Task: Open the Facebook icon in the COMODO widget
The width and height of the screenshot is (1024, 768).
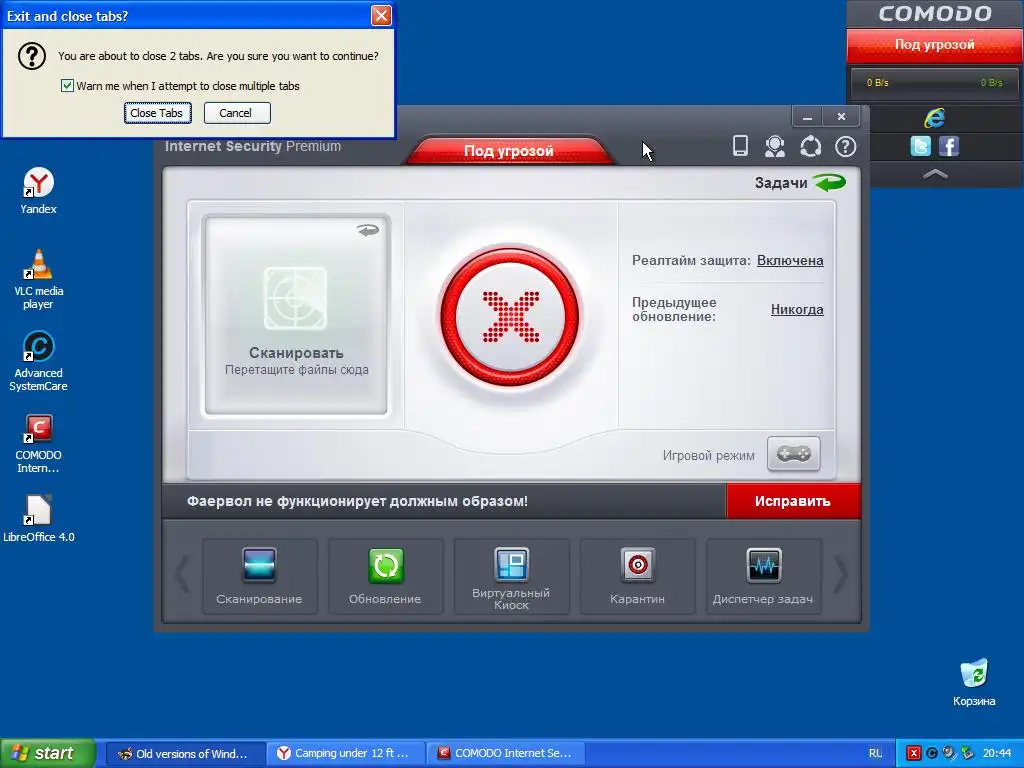Action: (949, 146)
